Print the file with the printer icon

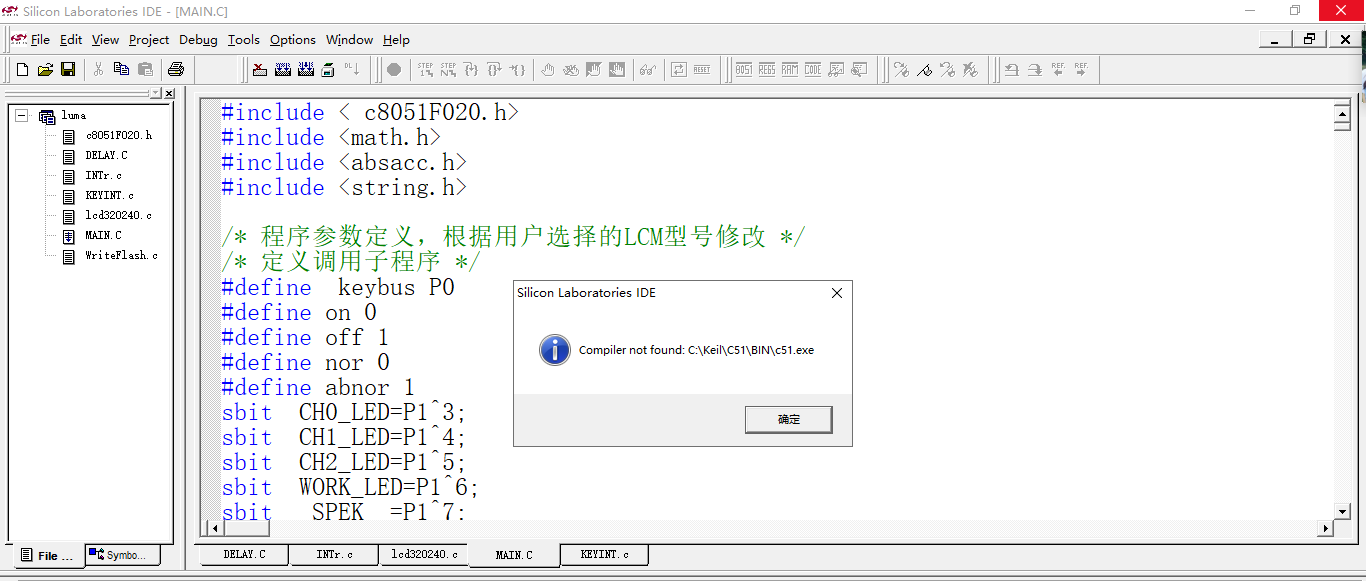(x=176, y=70)
